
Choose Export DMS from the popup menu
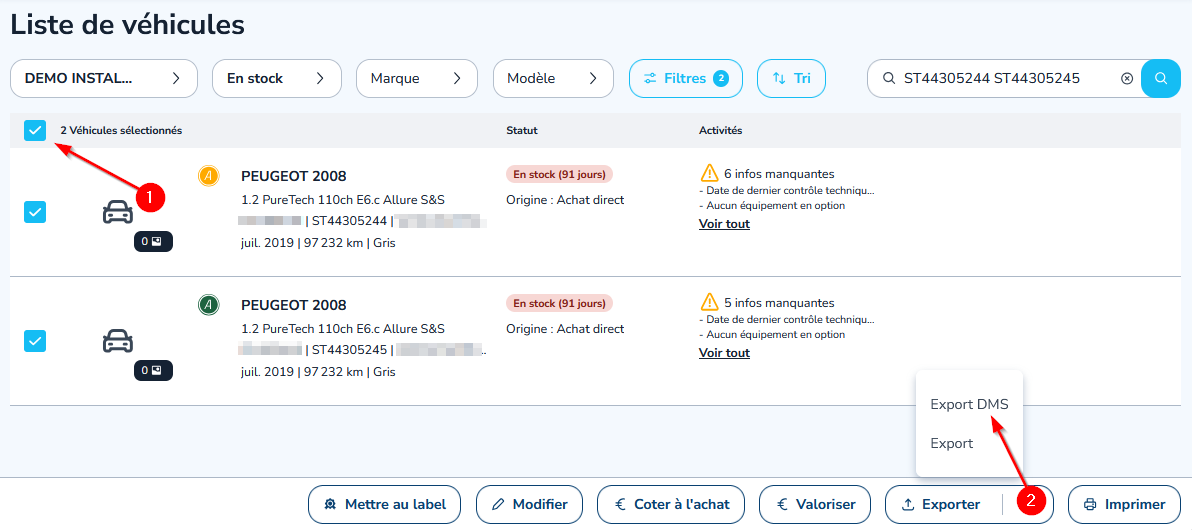pos(969,405)
